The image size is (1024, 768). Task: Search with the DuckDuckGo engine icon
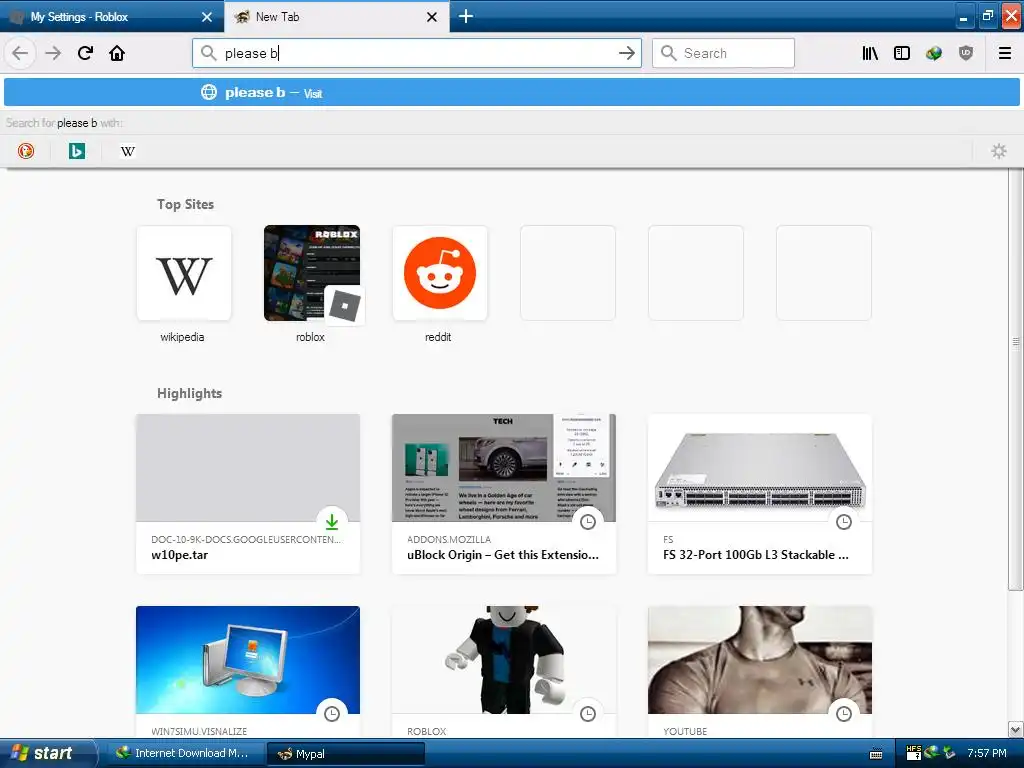pyautogui.click(x=25, y=152)
